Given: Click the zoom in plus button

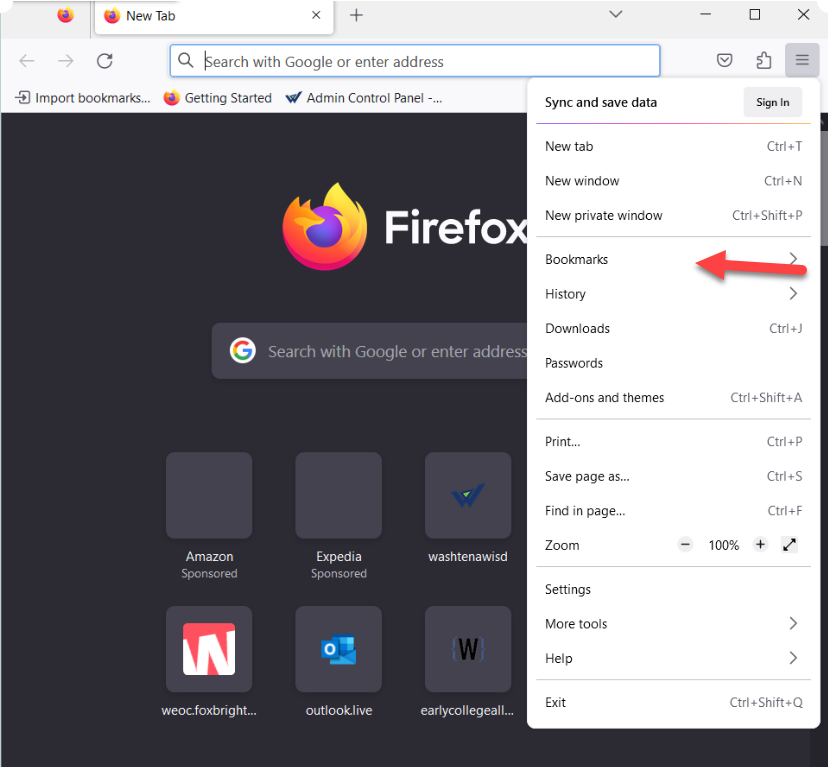Looking at the screenshot, I should (760, 544).
